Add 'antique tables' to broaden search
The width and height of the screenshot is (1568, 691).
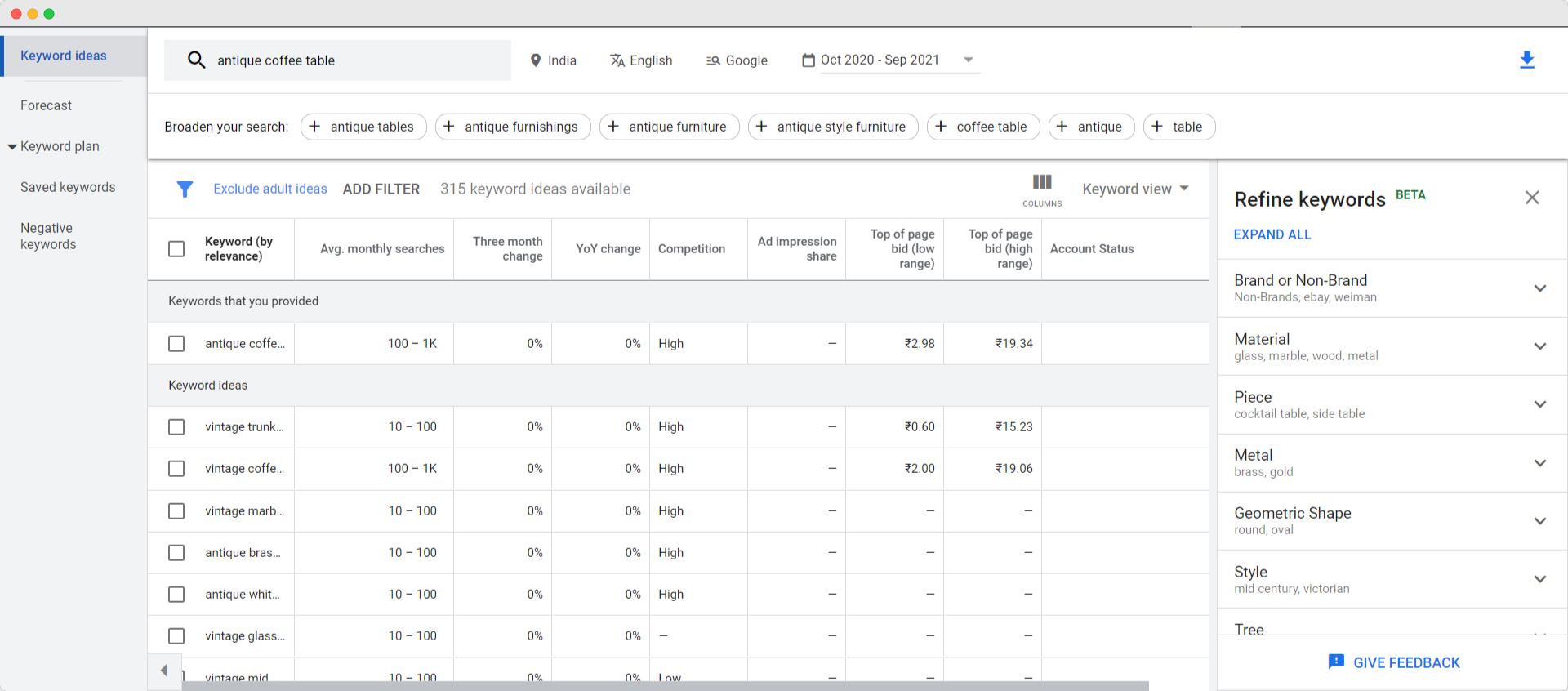point(363,127)
